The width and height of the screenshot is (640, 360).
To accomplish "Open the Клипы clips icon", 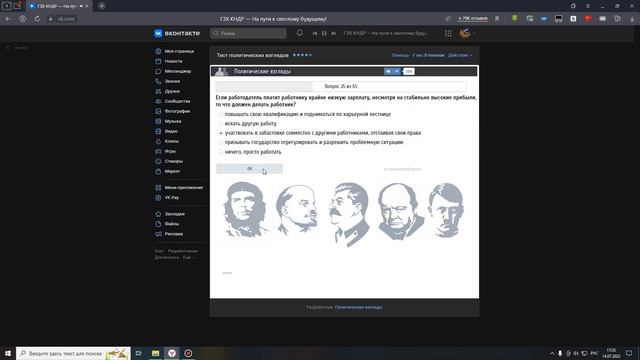I will click(158, 141).
